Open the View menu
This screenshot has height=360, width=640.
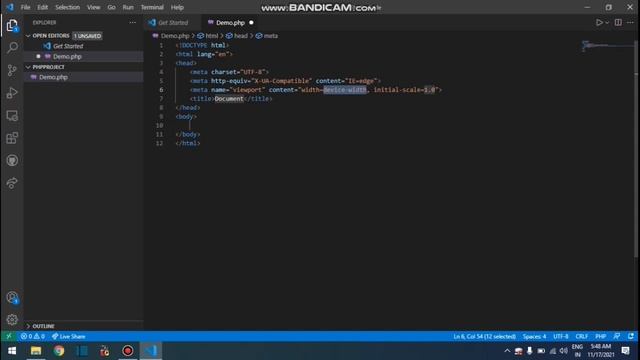pyautogui.click(x=93, y=7)
